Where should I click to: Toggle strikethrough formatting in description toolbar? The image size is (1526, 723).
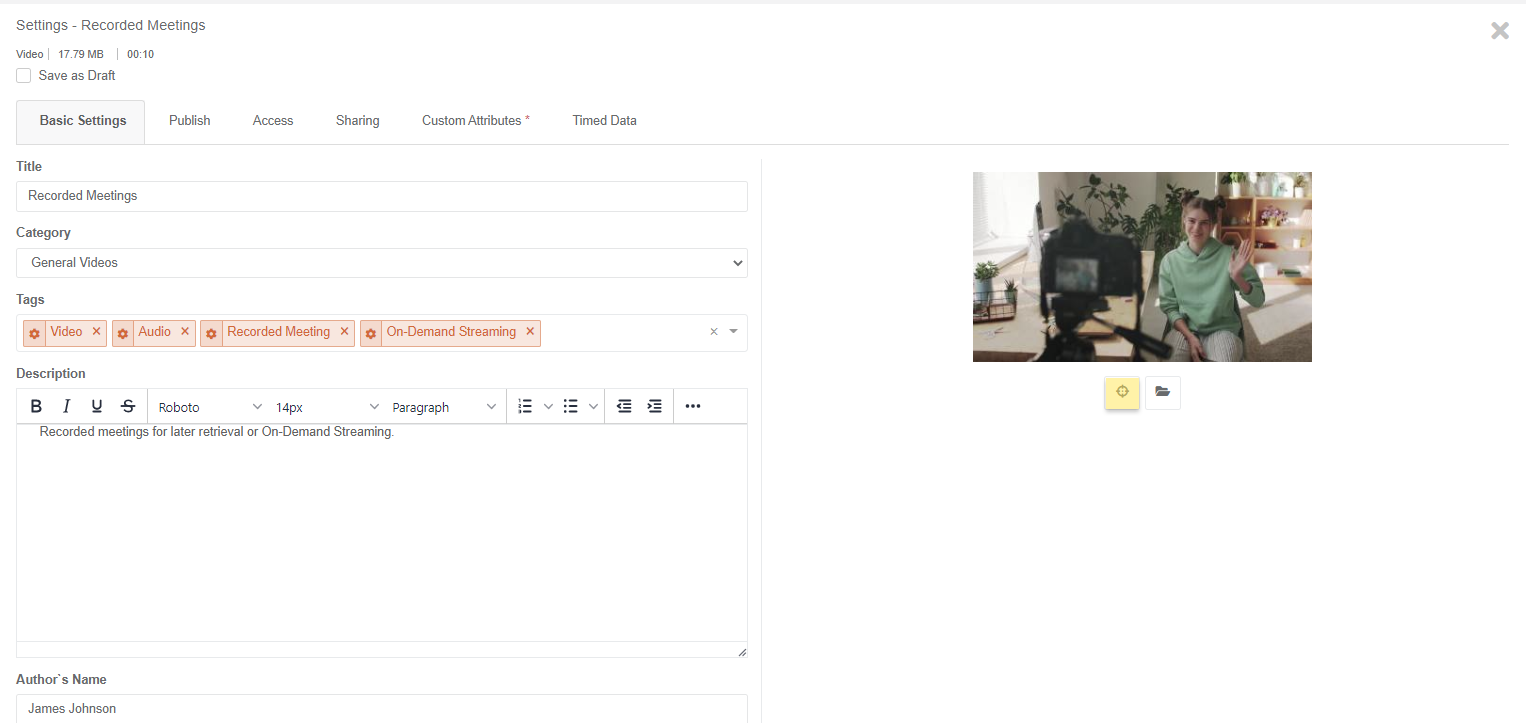128,406
